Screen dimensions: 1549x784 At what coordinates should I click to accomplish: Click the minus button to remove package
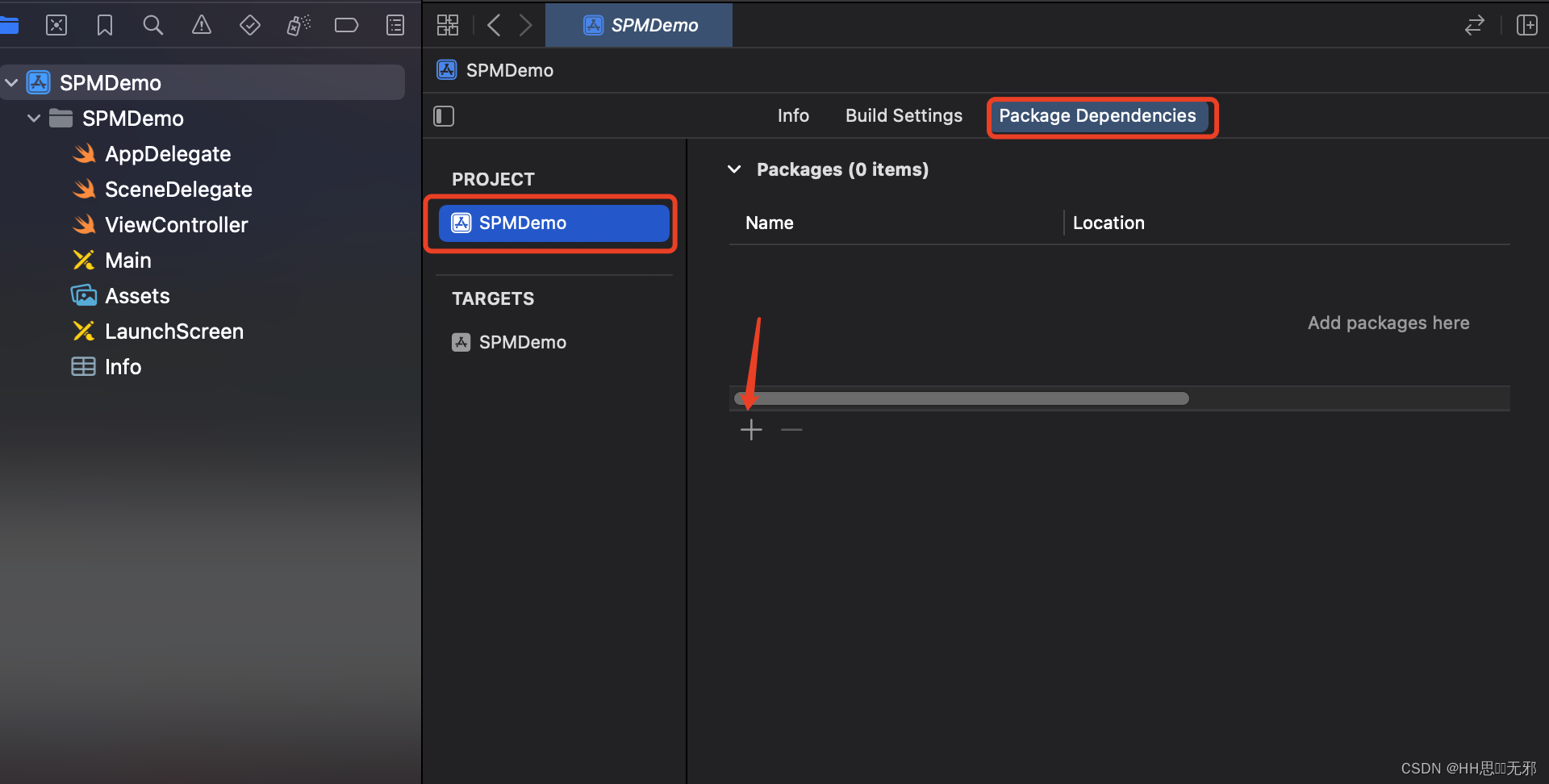pyautogui.click(x=791, y=430)
